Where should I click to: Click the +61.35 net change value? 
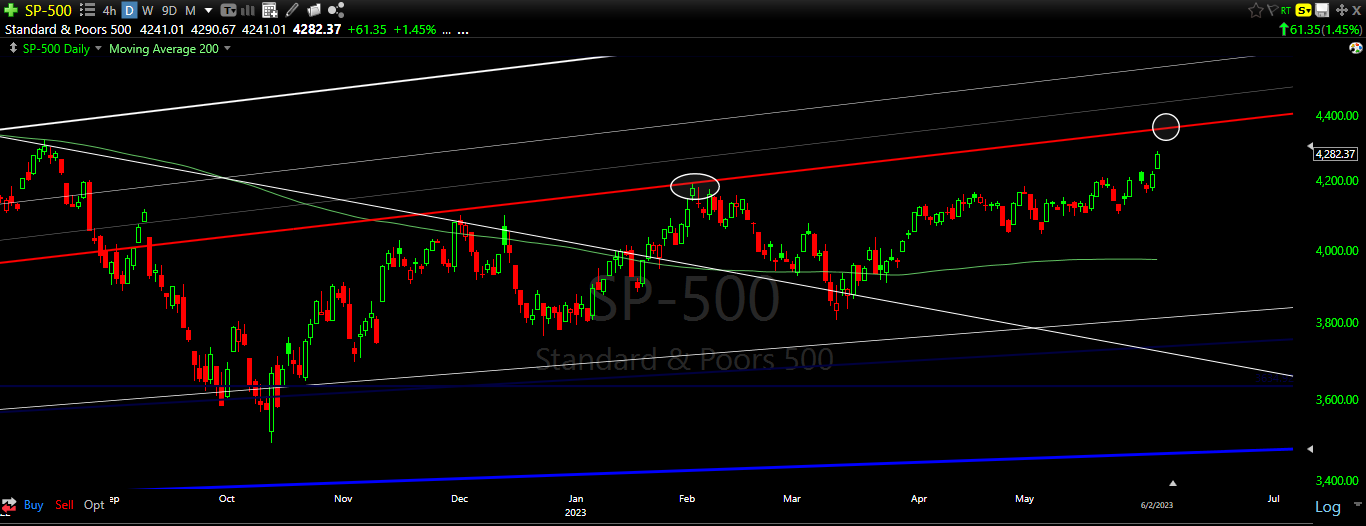[x=366, y=29]
